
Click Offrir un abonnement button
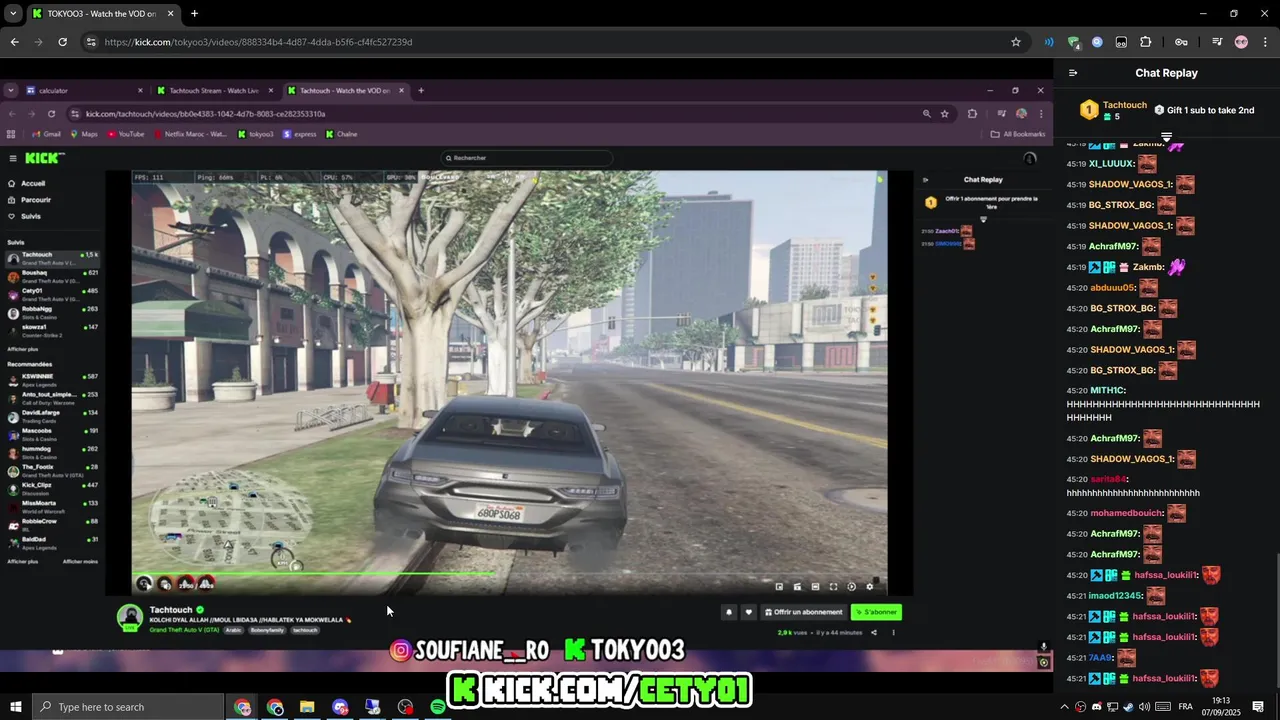tap(803, 612)
